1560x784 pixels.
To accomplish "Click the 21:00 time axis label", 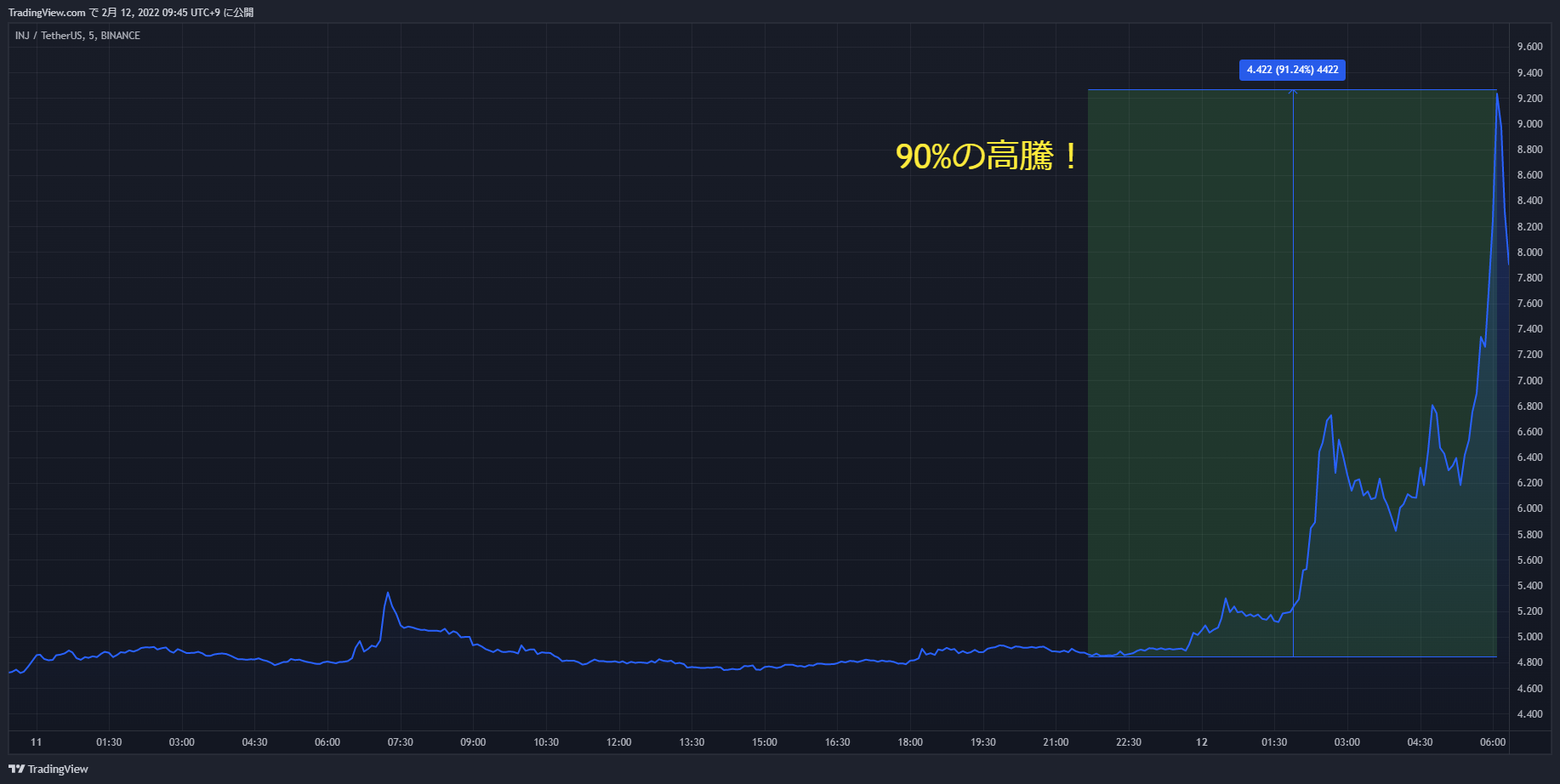I will (1056, 742).
